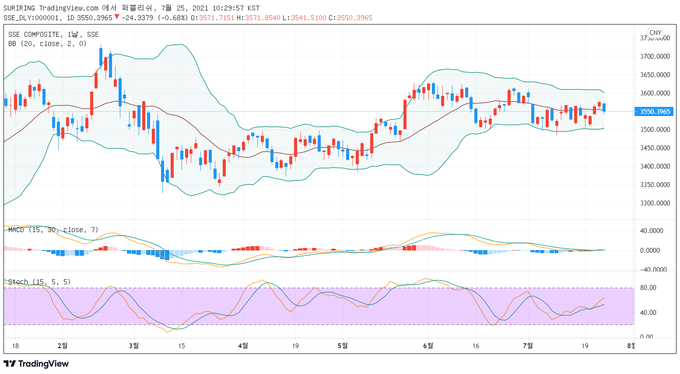Click the MACD 40.0000 axis label
This screenshot has height=374, width=680.
point(651,231)
